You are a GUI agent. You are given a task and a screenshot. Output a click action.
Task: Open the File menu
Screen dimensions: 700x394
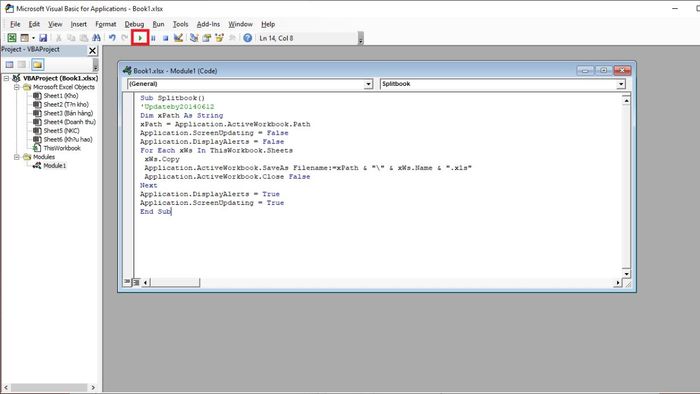click(15, 24)
